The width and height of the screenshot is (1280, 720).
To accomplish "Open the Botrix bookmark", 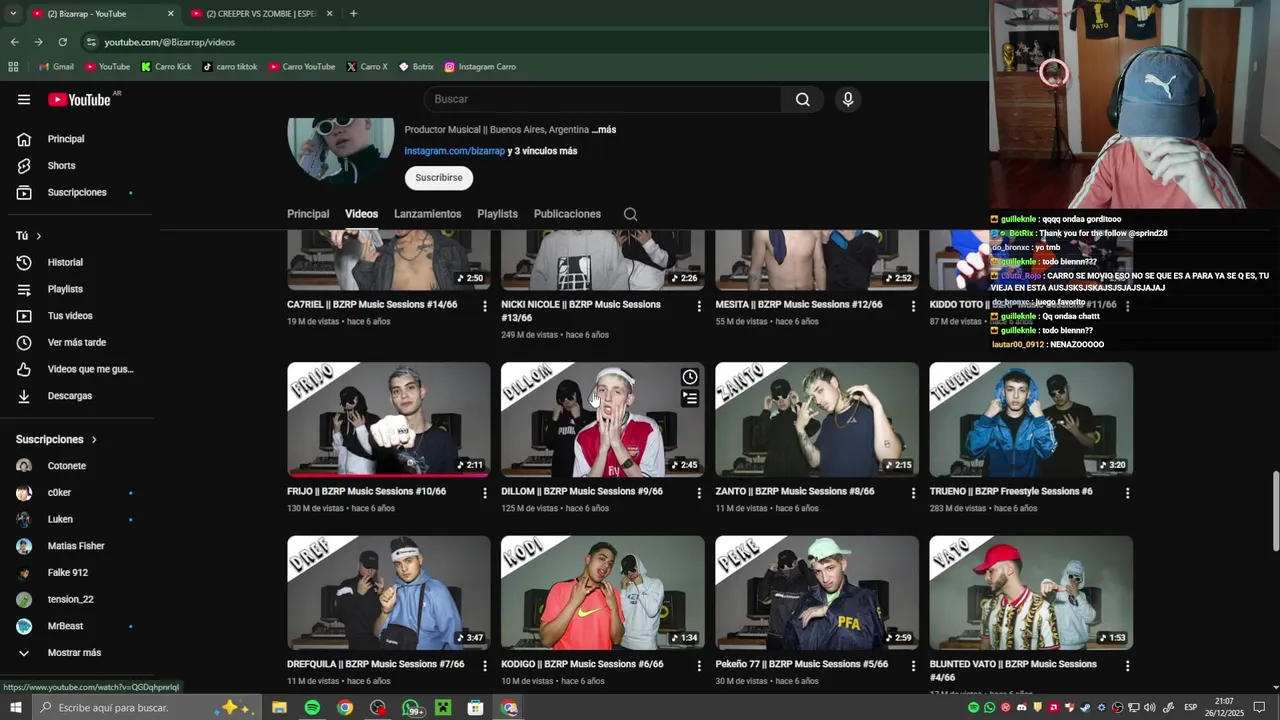I will (x=416, y=67).
